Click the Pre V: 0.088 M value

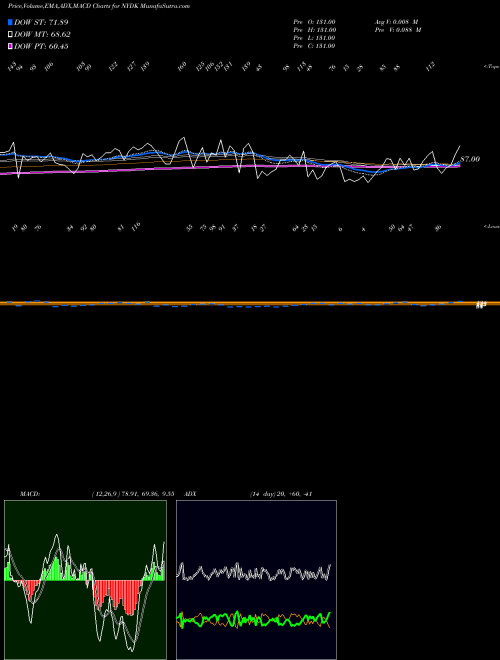pos(398,30)
